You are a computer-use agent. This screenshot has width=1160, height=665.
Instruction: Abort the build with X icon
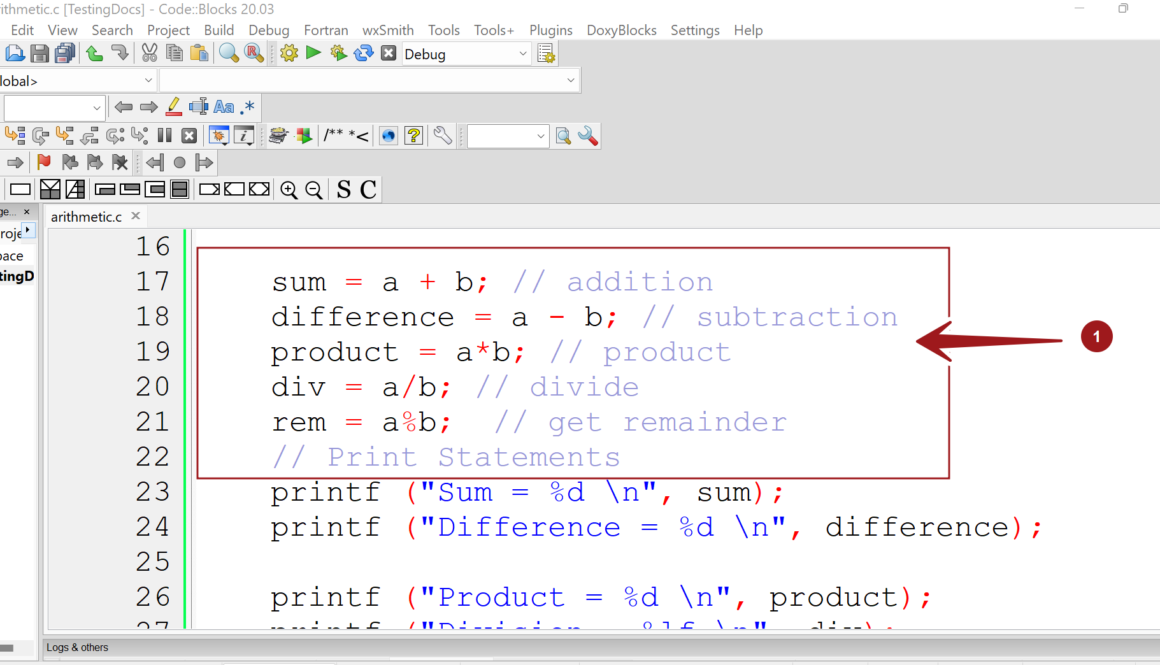pos(389,54)
